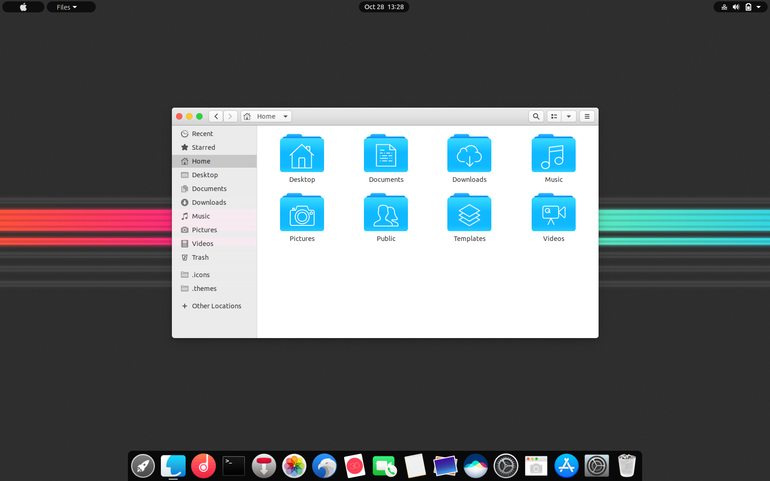Image resolution: width=770 pixels, height=481 pixels.
Task: Select the Templates folder icon
Action: point(469,212)
